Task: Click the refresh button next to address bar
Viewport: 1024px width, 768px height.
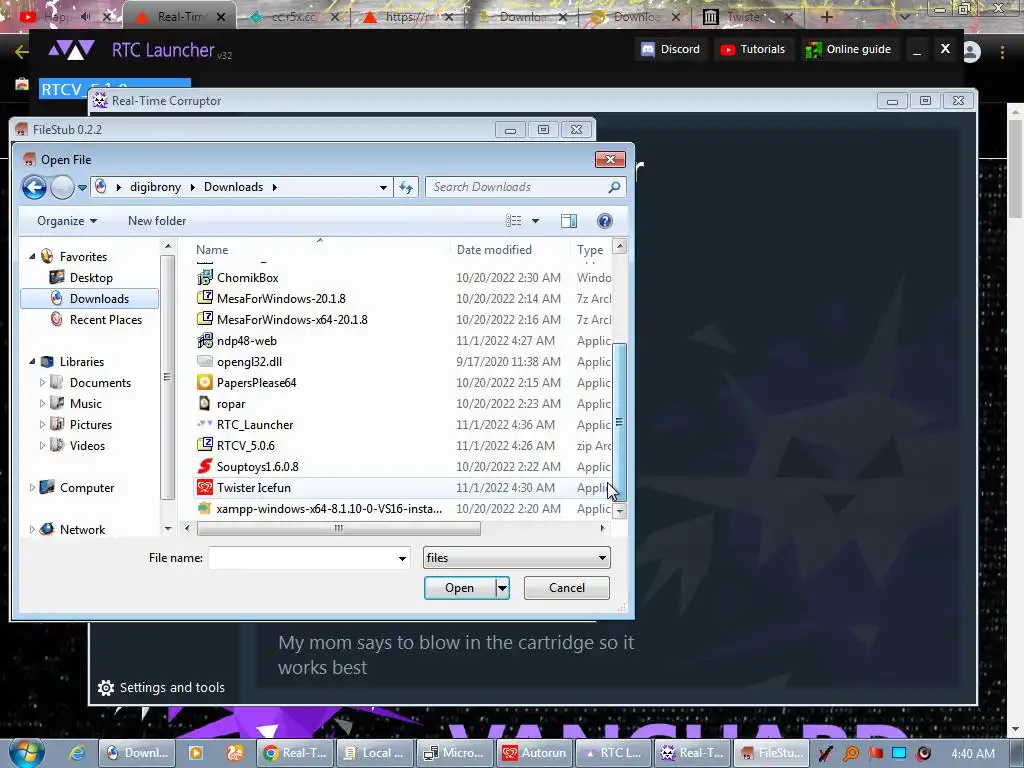Action: click(406, 187)
